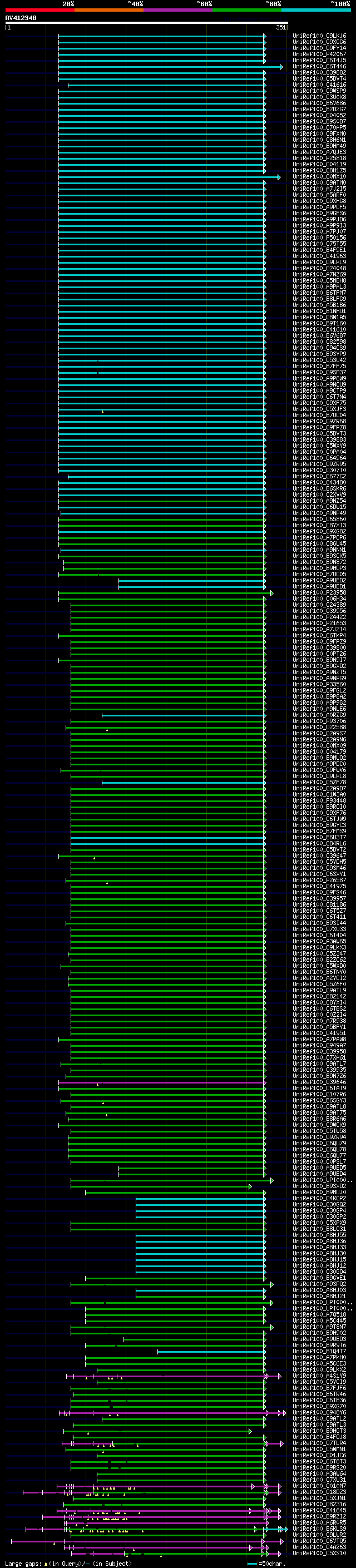This screenshot has height=1568, width=356.
Task: Select UniRef100_B9SXD2 label
Action: click(319, 1186)
